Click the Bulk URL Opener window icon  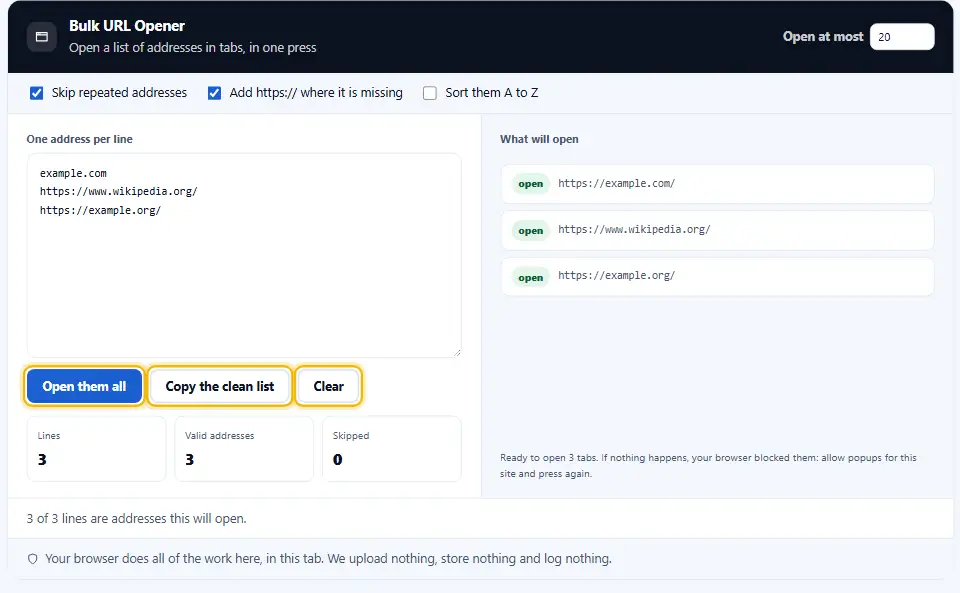click(42, 37)
